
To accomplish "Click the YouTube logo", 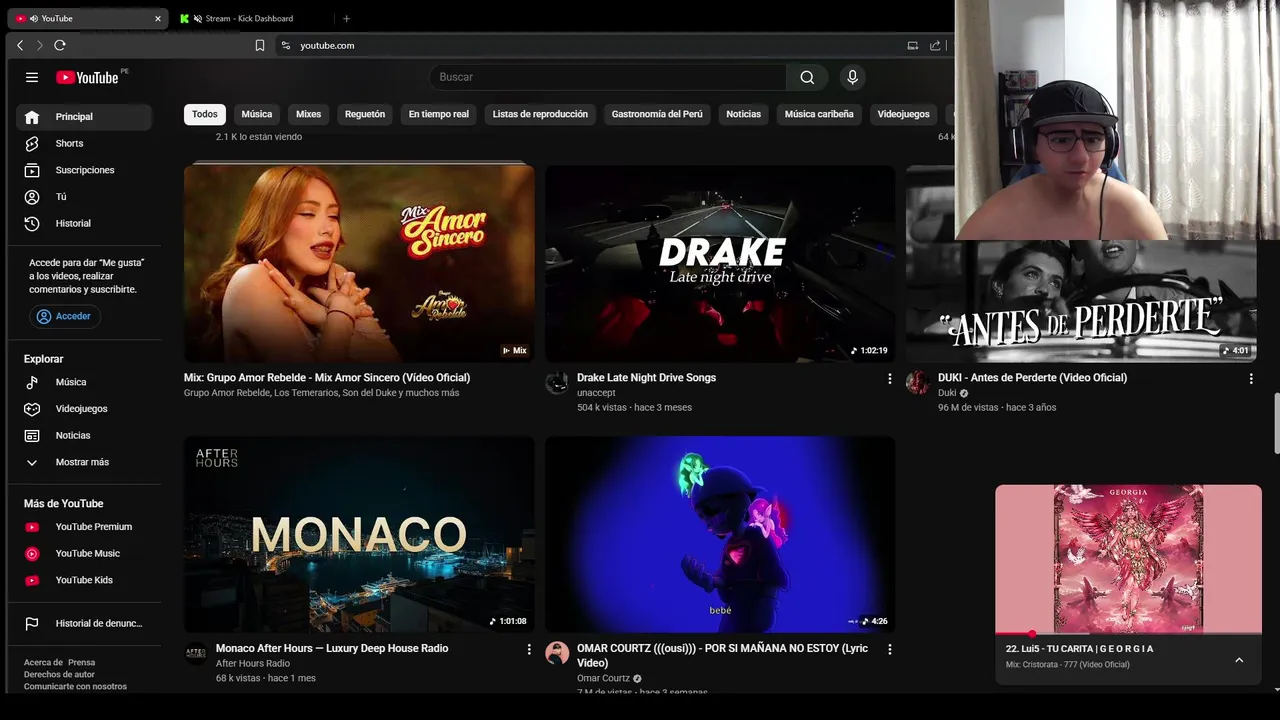I will coord(87,77).
